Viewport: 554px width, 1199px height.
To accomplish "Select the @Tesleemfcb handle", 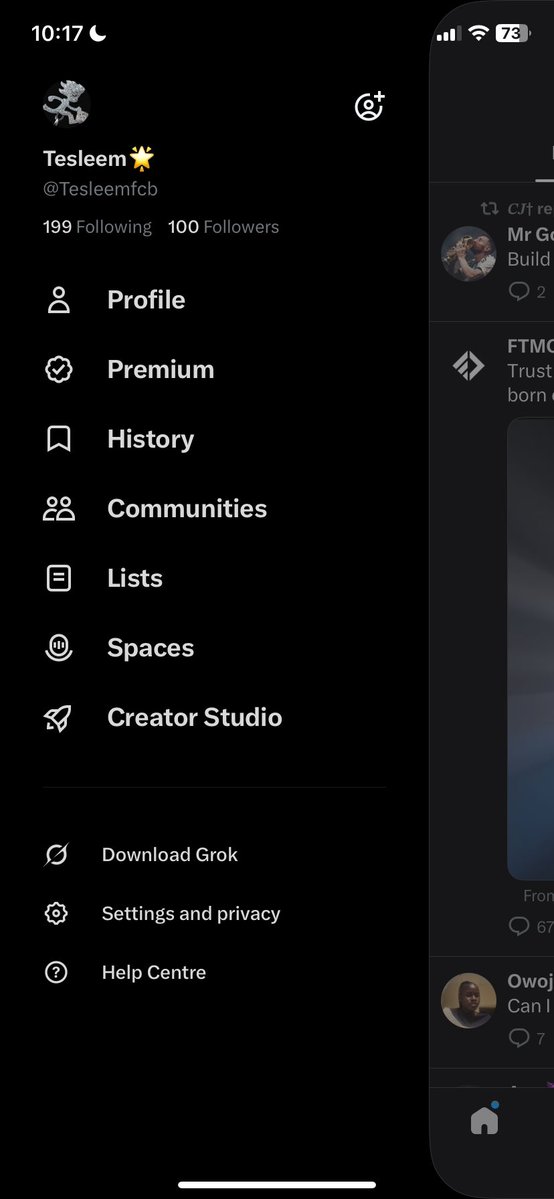I will pos(100,189).
